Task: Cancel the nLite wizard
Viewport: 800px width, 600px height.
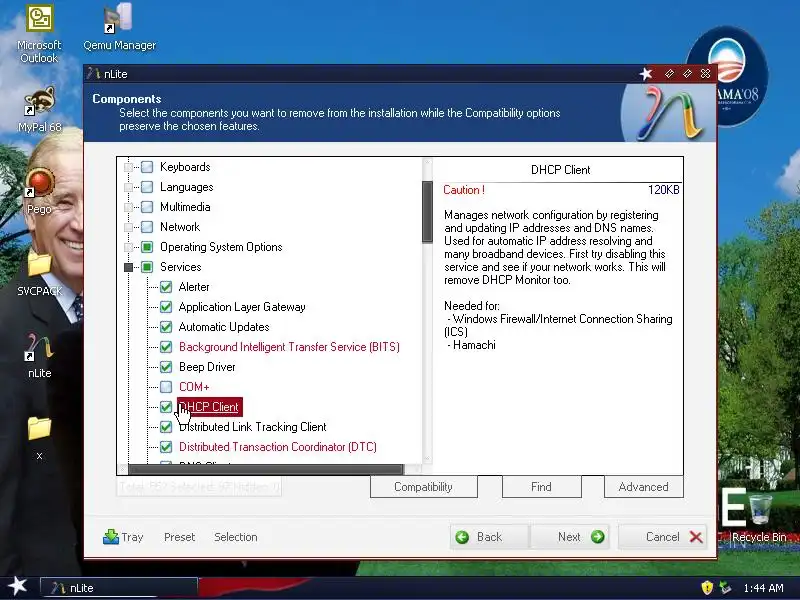Action: pyautogui.click(x=663, y=537)
